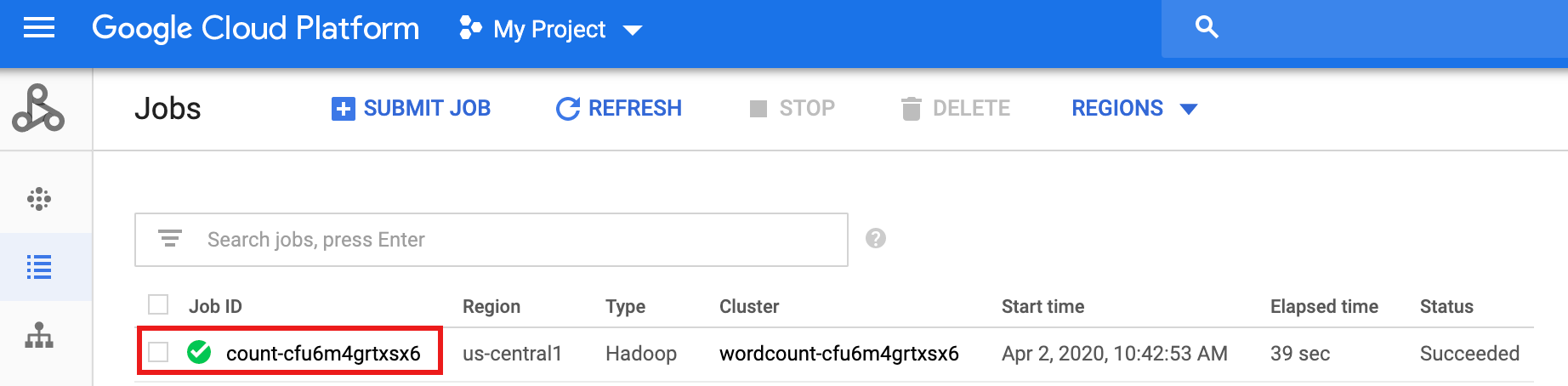The width and height of the screenshot is (1568, 386).
Task: Click the Submit Job button
Action: (x=412, y=109)
